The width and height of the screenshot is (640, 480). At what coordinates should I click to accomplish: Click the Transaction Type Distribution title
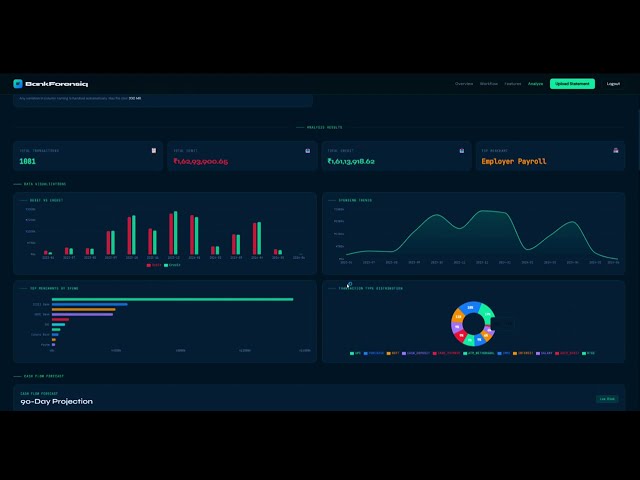370,289
